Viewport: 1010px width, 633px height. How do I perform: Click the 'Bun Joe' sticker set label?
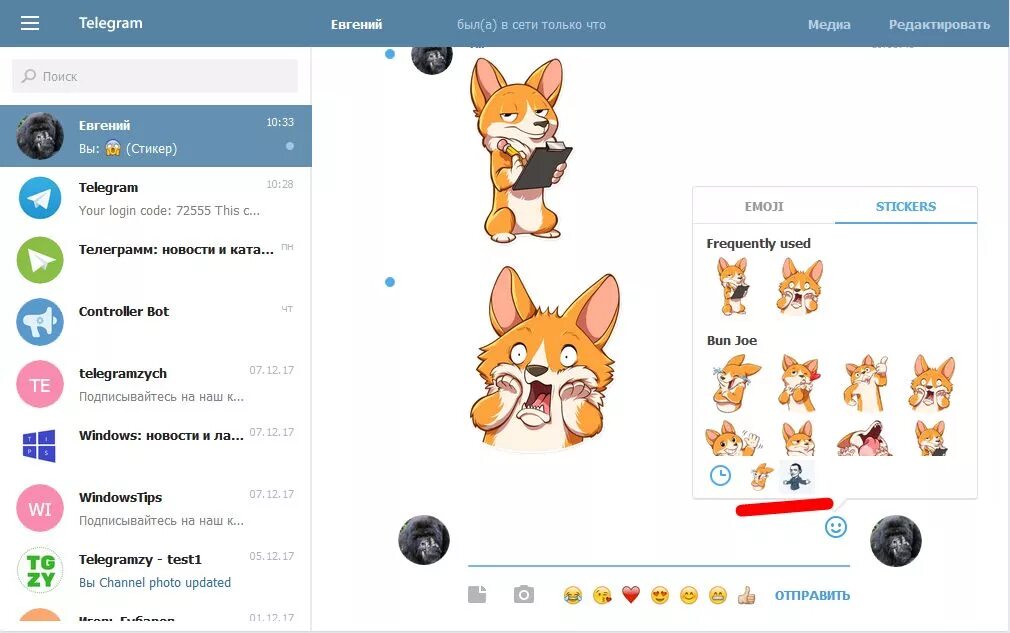(x=732, y=341)
